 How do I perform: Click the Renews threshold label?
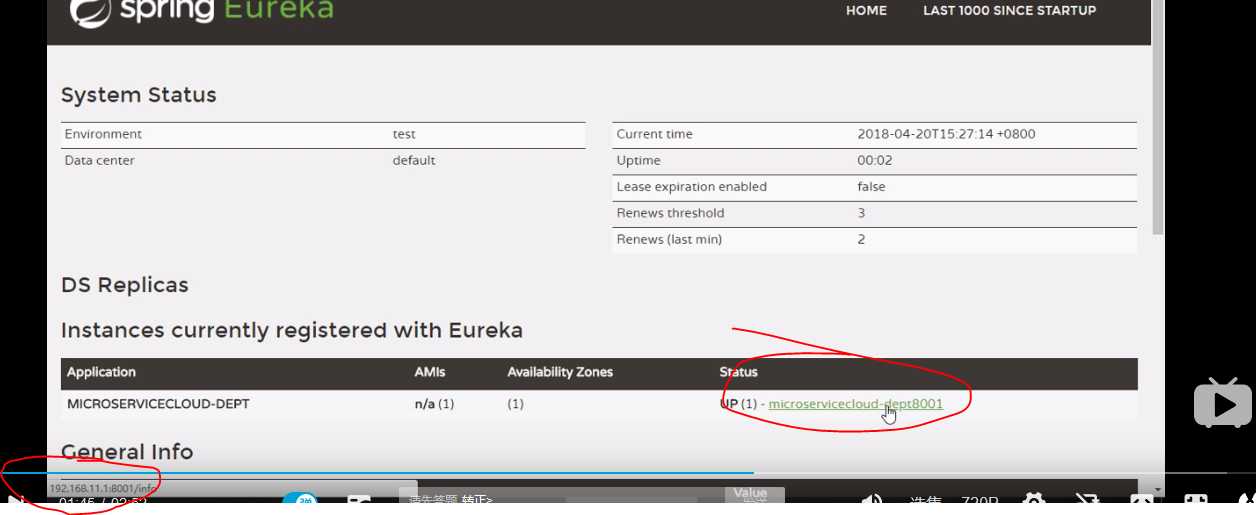point(670,213)
